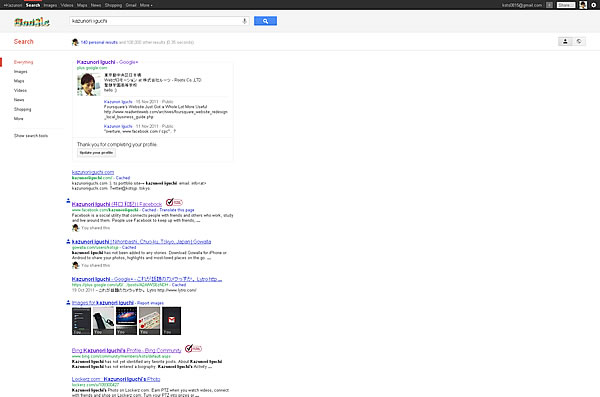
Task: Click the gmail account address in top bar
Action: point(522,5)
